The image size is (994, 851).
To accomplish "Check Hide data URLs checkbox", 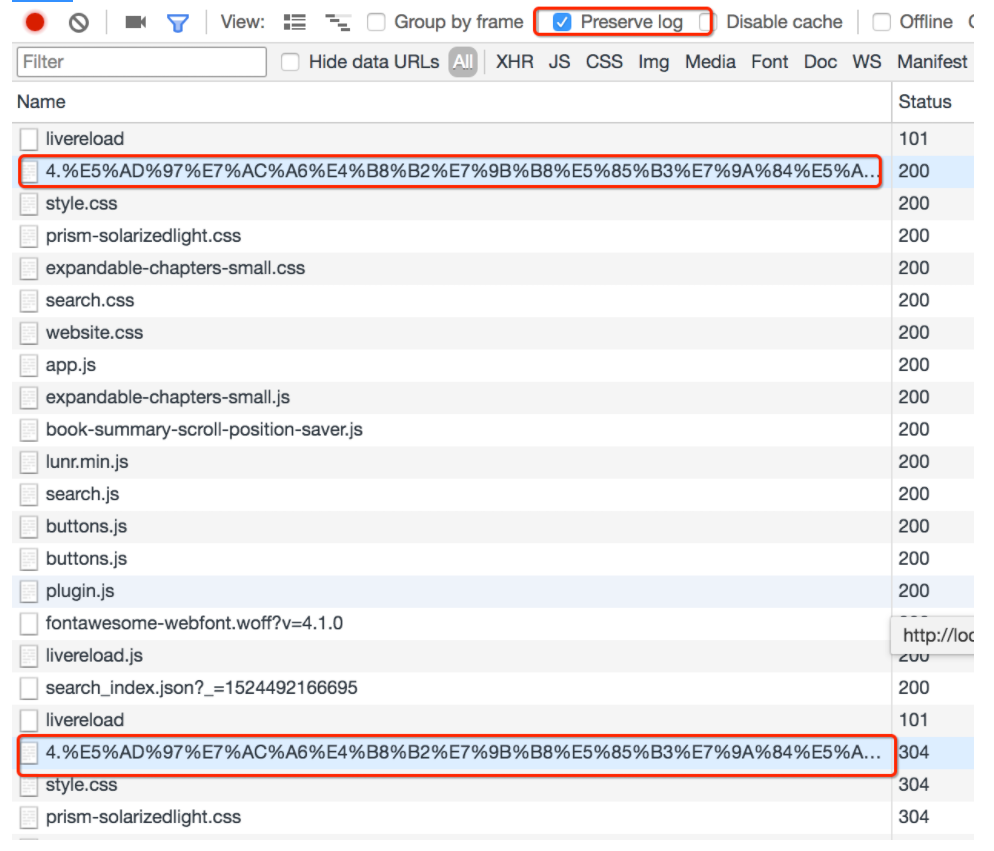I will (x=290, y=62).
